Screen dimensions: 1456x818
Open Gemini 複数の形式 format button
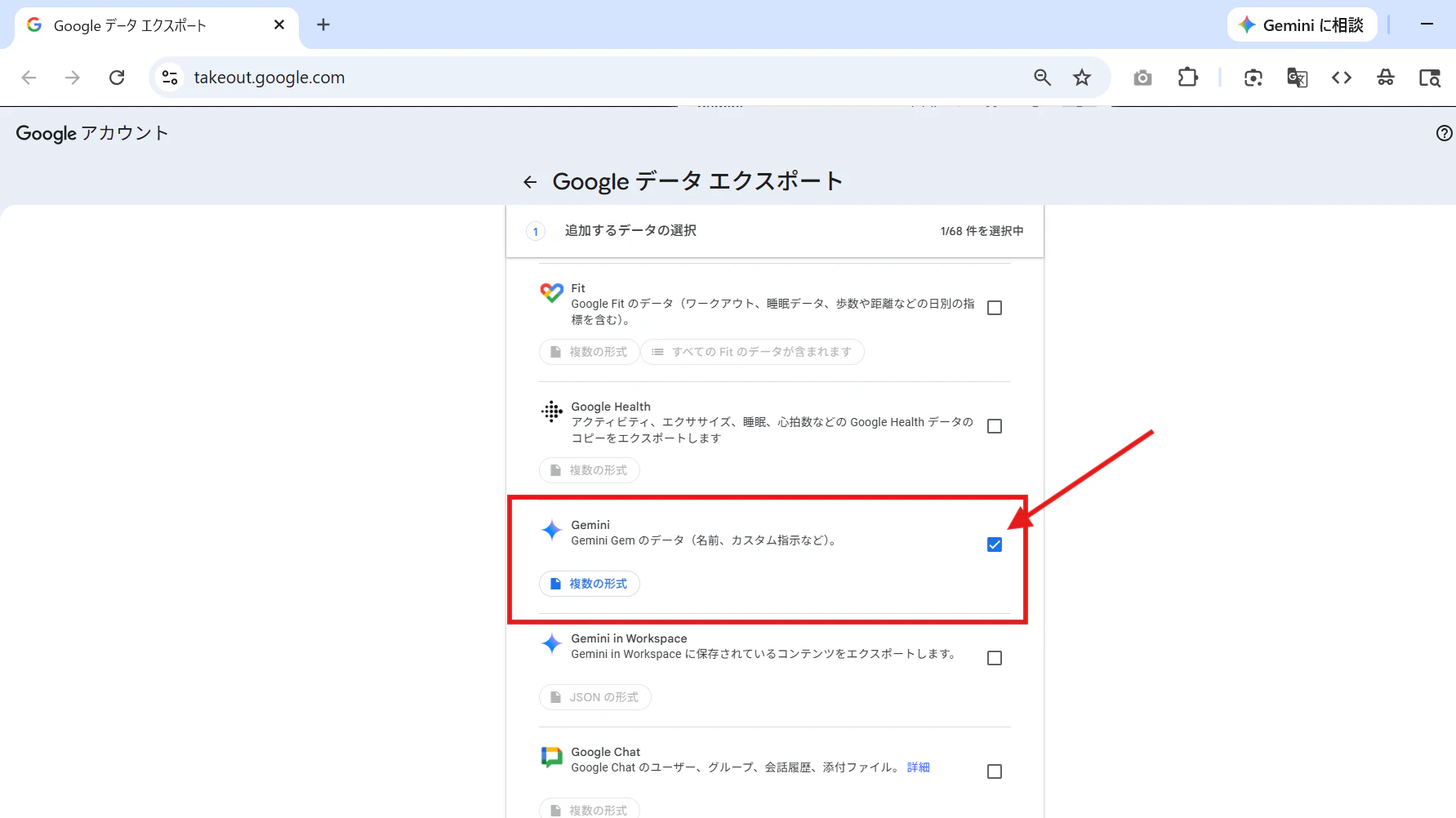[590, 584]
